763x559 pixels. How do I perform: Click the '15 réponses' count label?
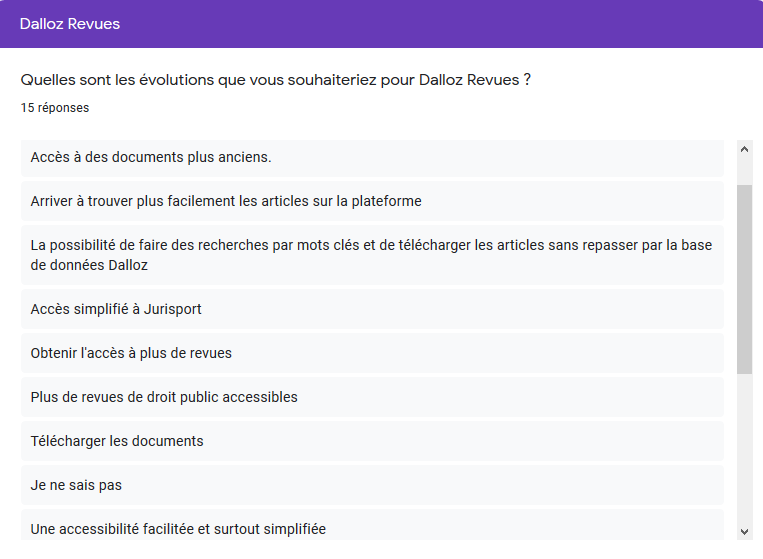(x=55, y=108)
